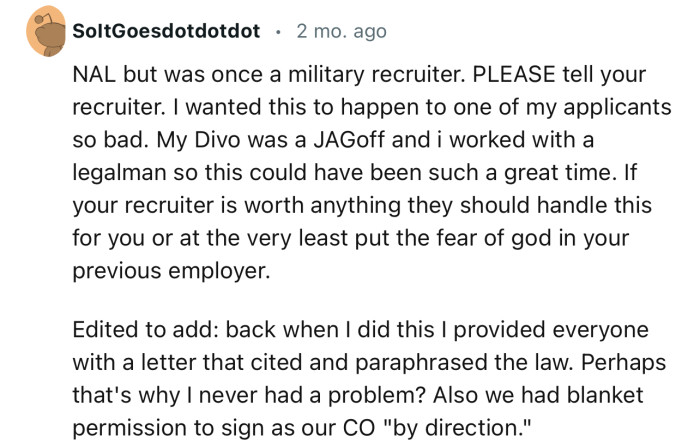
Task: Click the '2 mo. ago' timestamp
Action: [x=340, y=32]
